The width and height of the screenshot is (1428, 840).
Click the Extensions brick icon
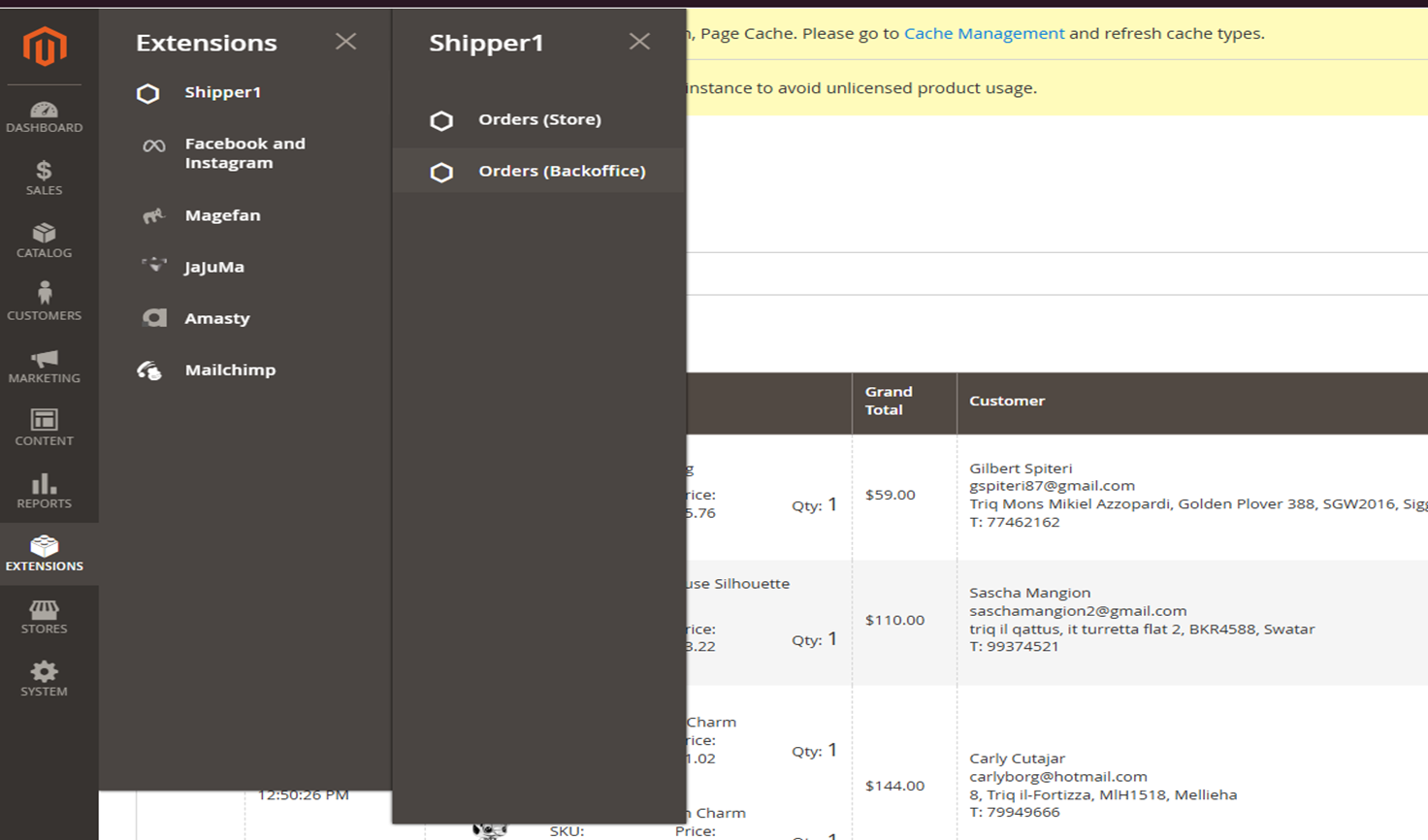click(44, 546)
